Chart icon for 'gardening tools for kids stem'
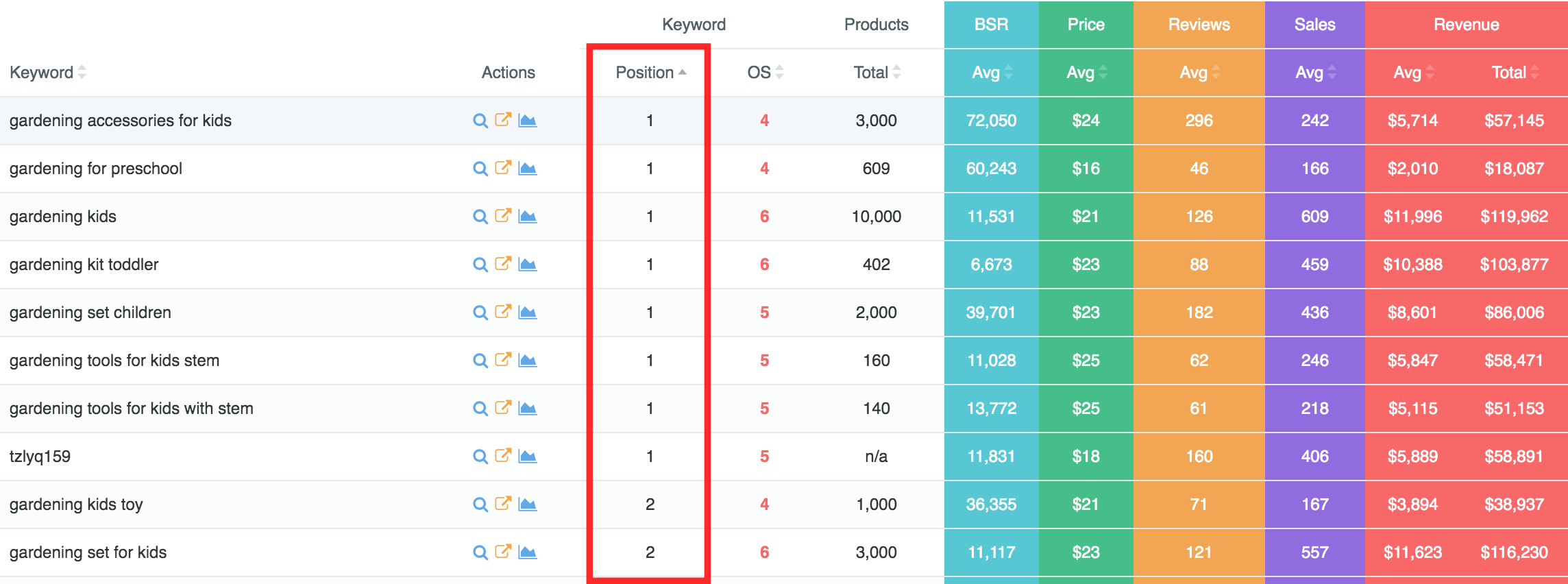 (x=527, y=361)
